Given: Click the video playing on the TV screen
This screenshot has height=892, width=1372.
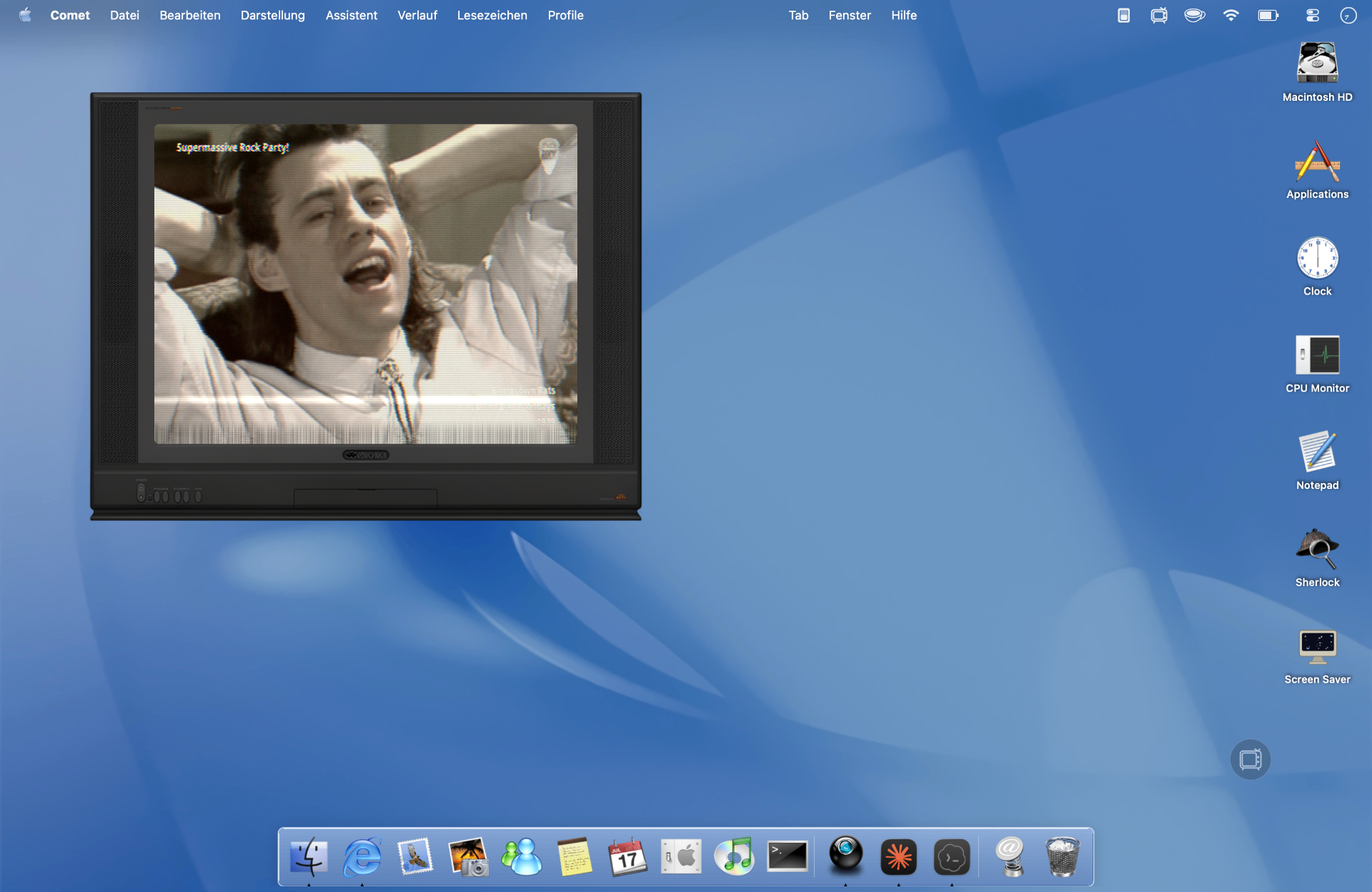Looking at the screenshot, I should coord(366,284).
